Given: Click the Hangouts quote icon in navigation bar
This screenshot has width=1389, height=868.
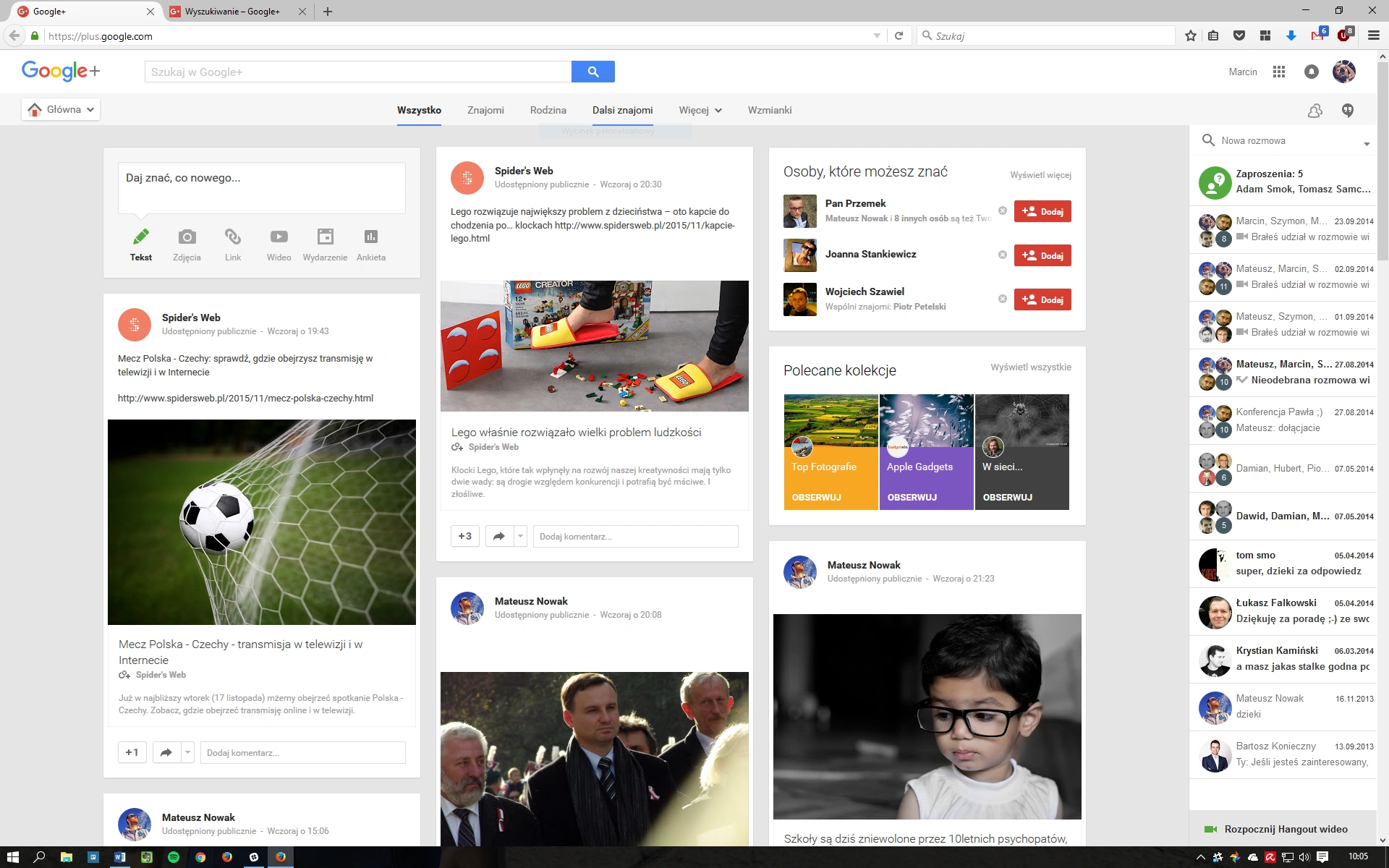Looking at the screenshot, I should (x=1348, y=110).
